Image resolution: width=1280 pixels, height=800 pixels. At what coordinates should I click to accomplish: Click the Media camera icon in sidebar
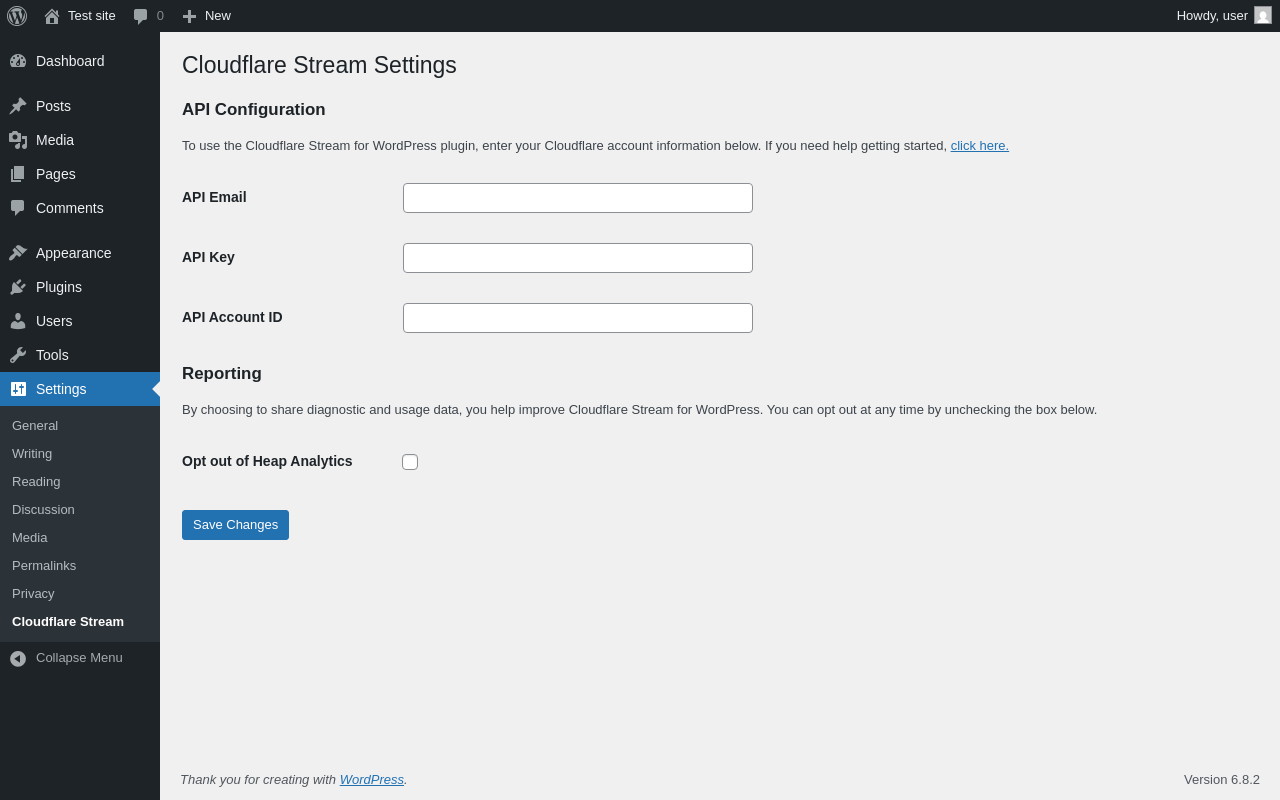(18, 140)
